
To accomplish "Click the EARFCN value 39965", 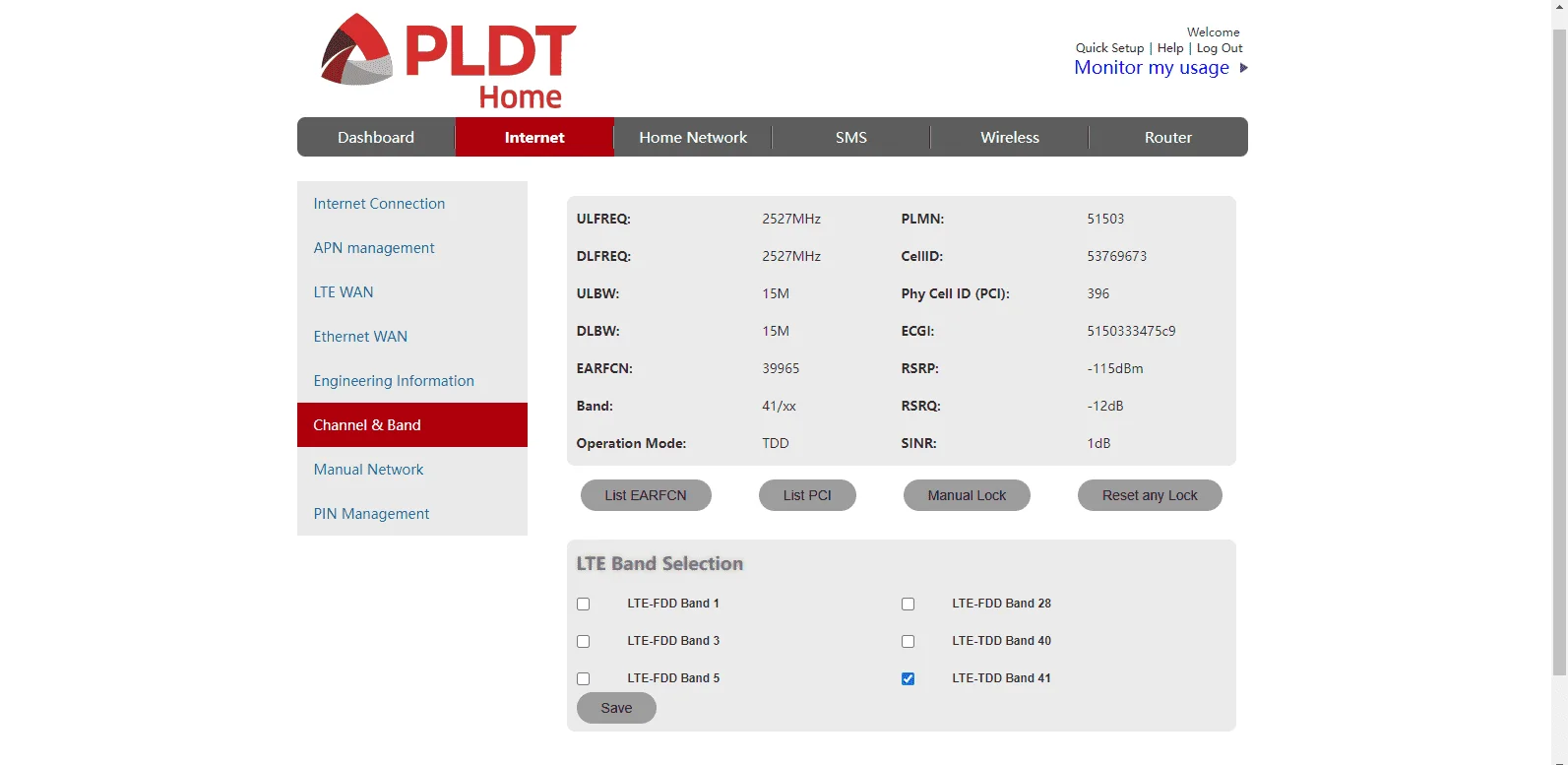I will [x=781, y=368].
